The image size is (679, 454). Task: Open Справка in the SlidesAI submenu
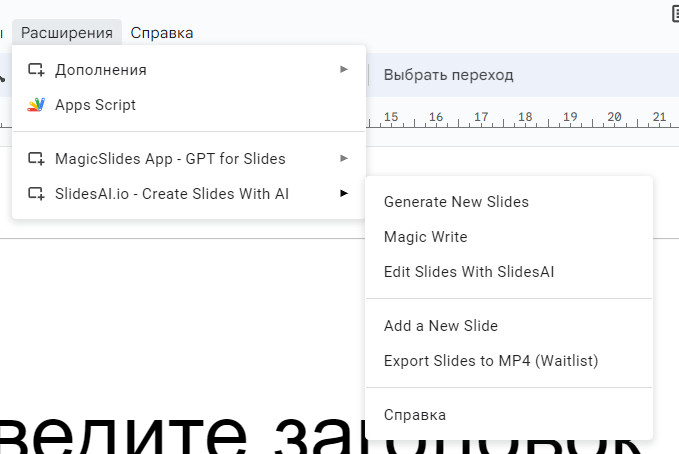click(415, 415)
